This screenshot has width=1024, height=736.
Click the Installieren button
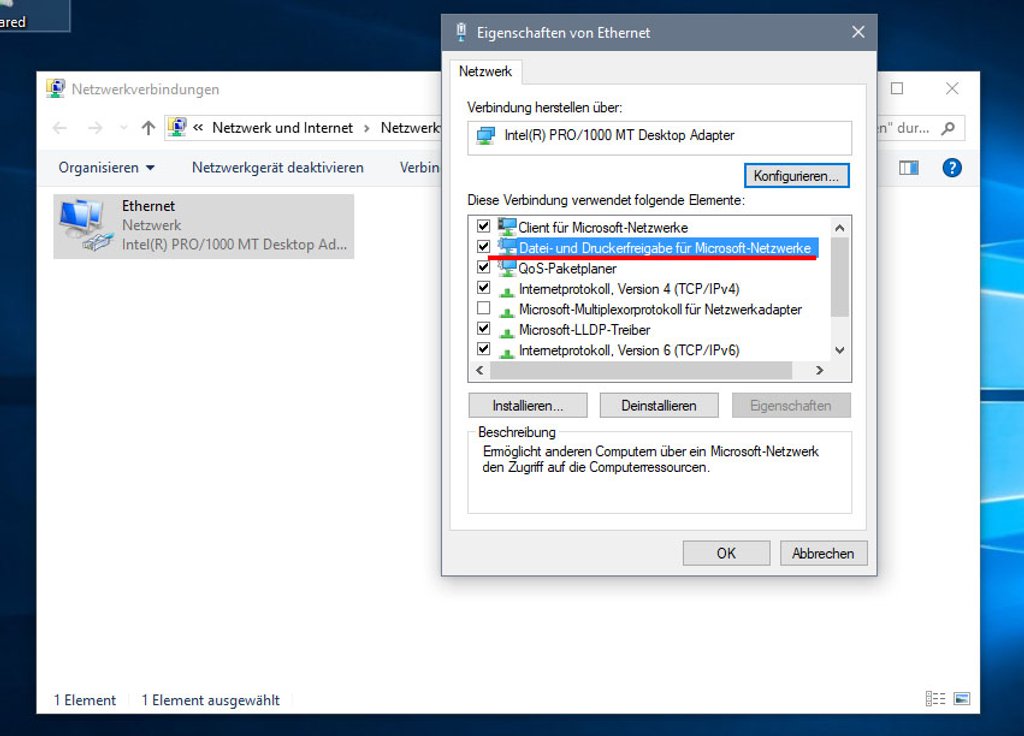coord(528,406)
